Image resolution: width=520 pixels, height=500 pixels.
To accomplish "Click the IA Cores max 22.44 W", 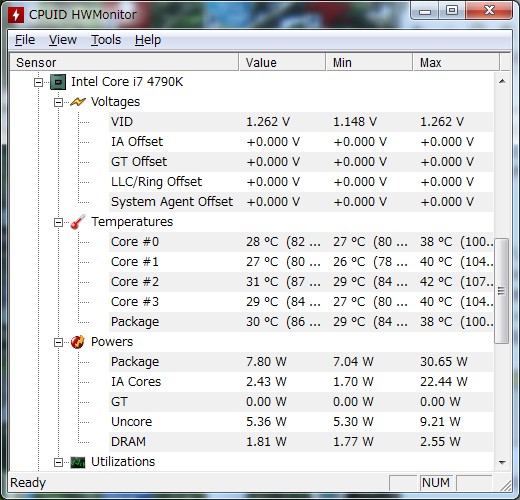I will click(444, 382).
